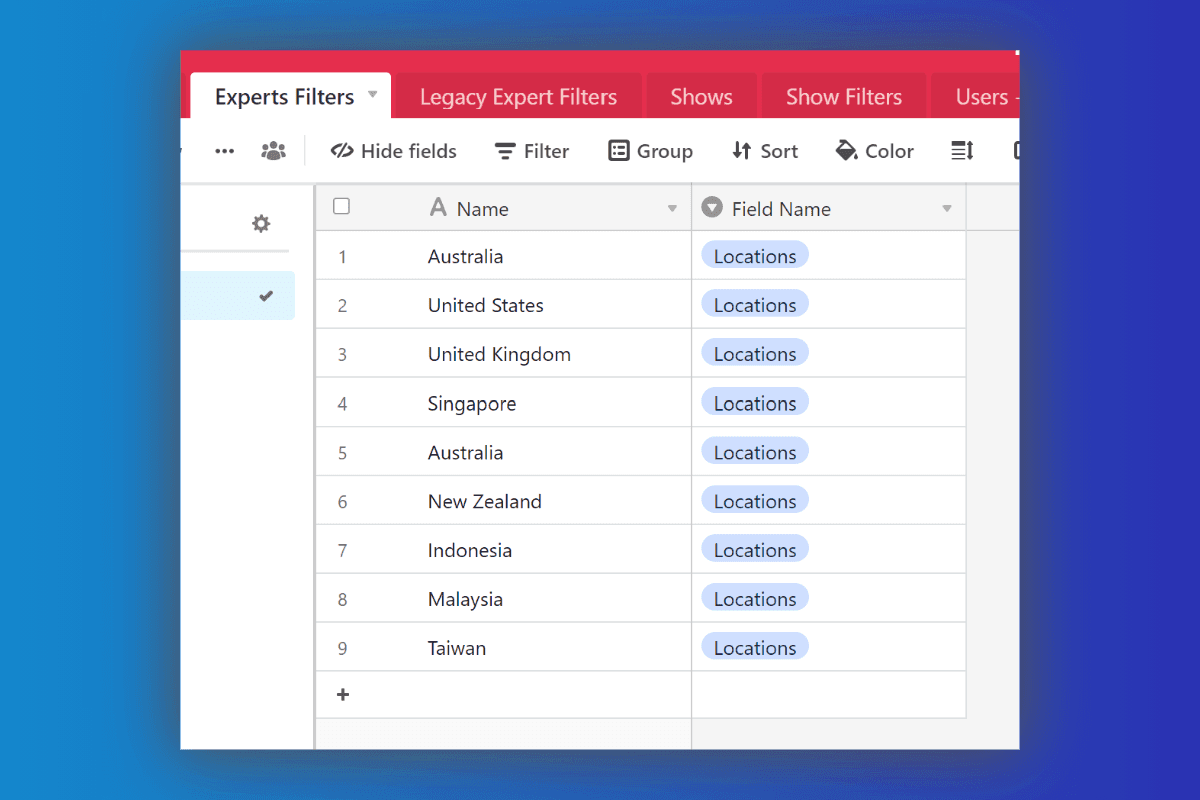Switch to the Shows tab
This screenshot has width=1200, height=800.
tap(701, 97)
